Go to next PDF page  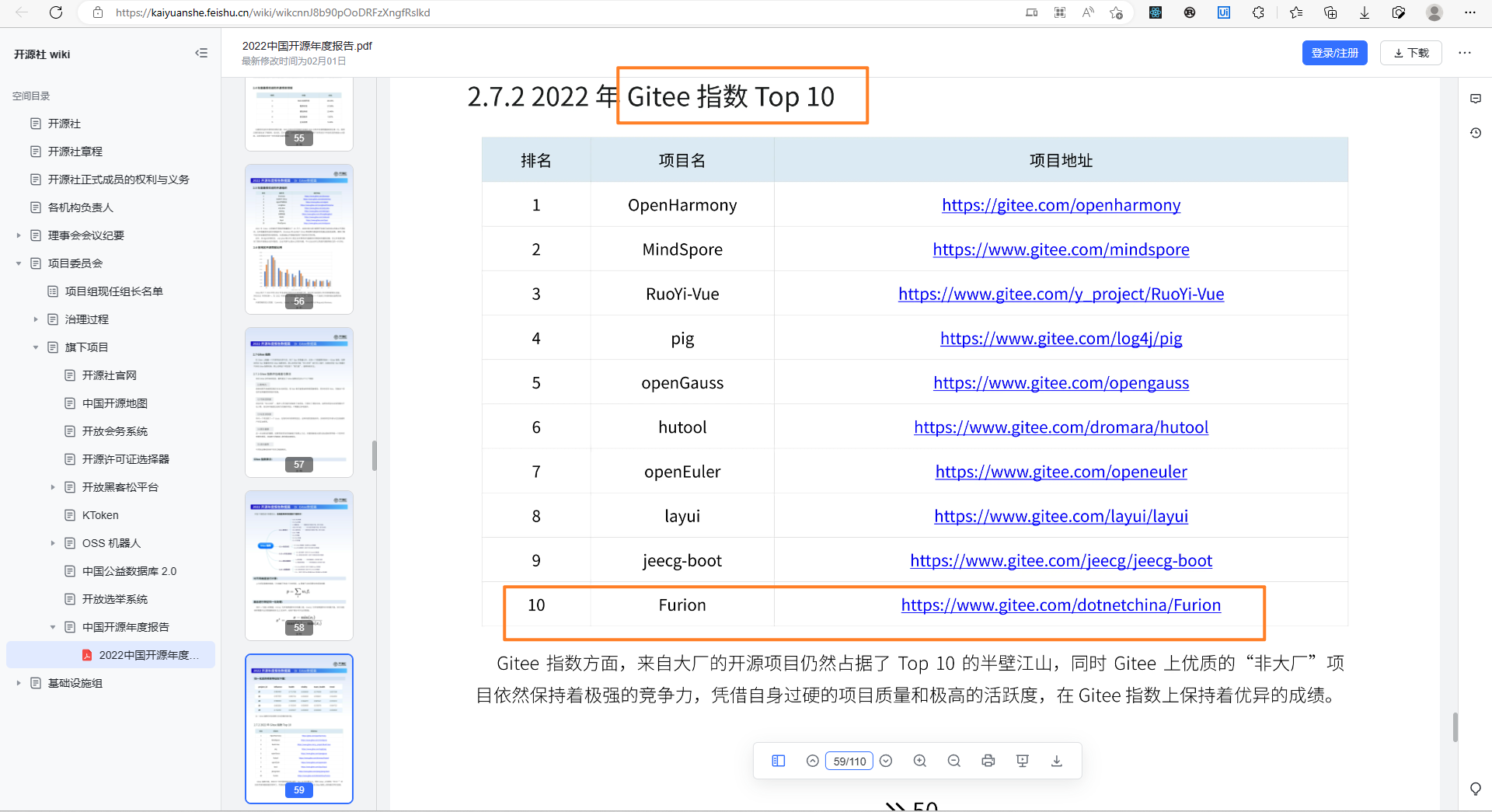886,761
